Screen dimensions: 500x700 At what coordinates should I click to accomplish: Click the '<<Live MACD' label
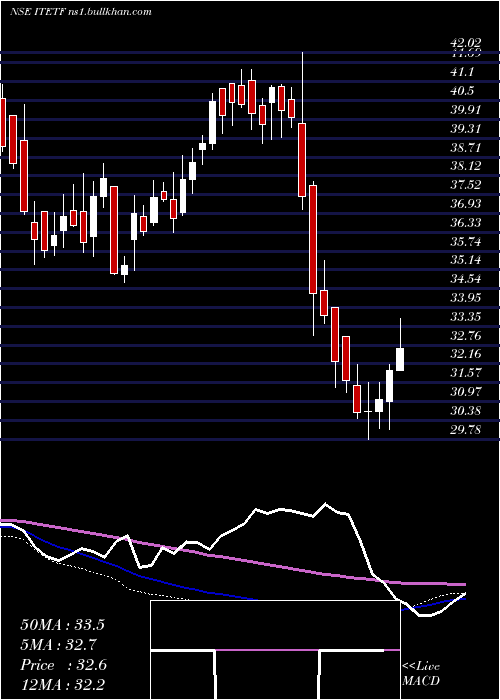(421, 674)
